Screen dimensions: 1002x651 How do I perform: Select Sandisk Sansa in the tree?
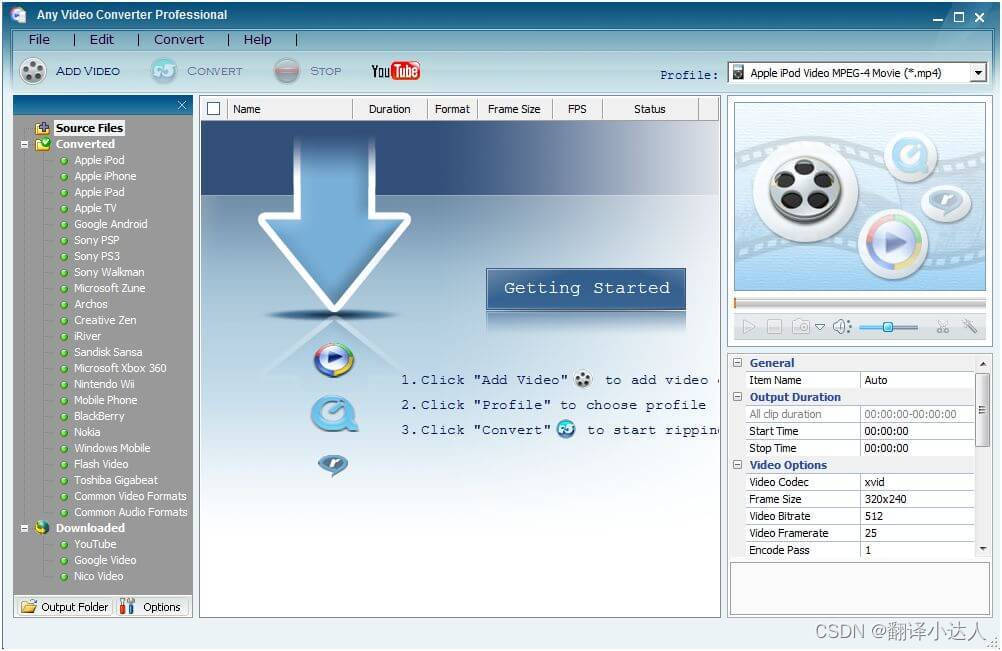[108, 352]
